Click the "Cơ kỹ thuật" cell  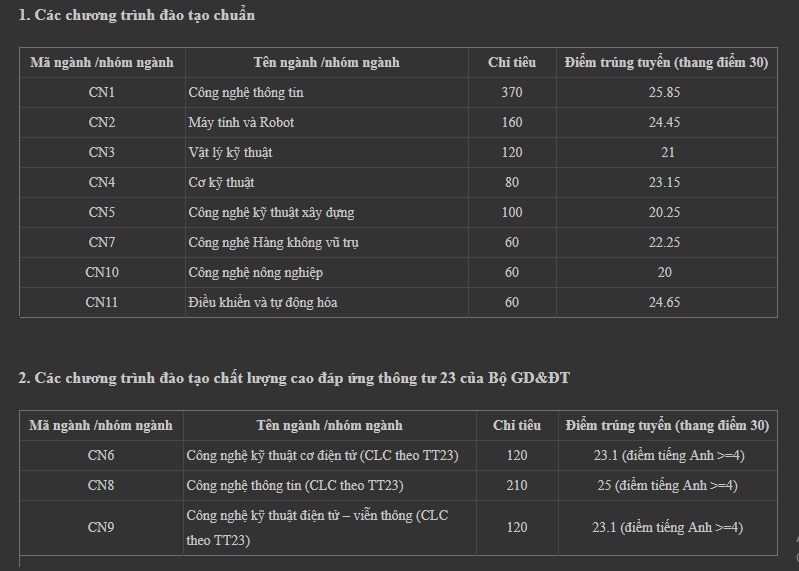coord(221,183)
